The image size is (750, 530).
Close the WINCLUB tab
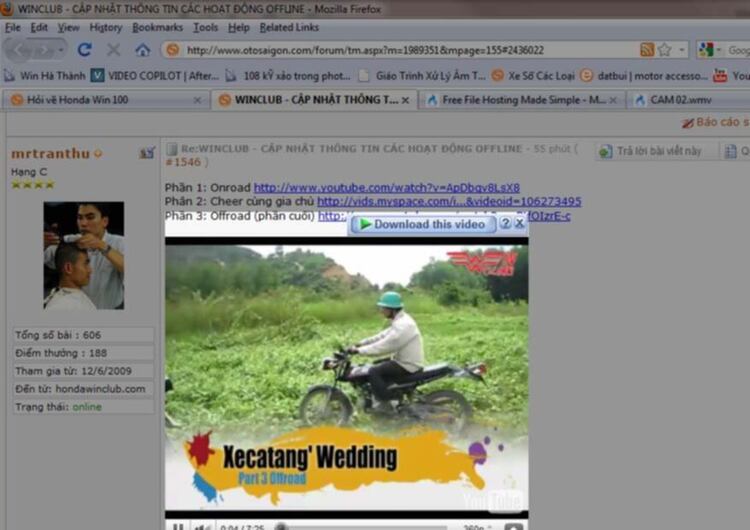[406, 100]
